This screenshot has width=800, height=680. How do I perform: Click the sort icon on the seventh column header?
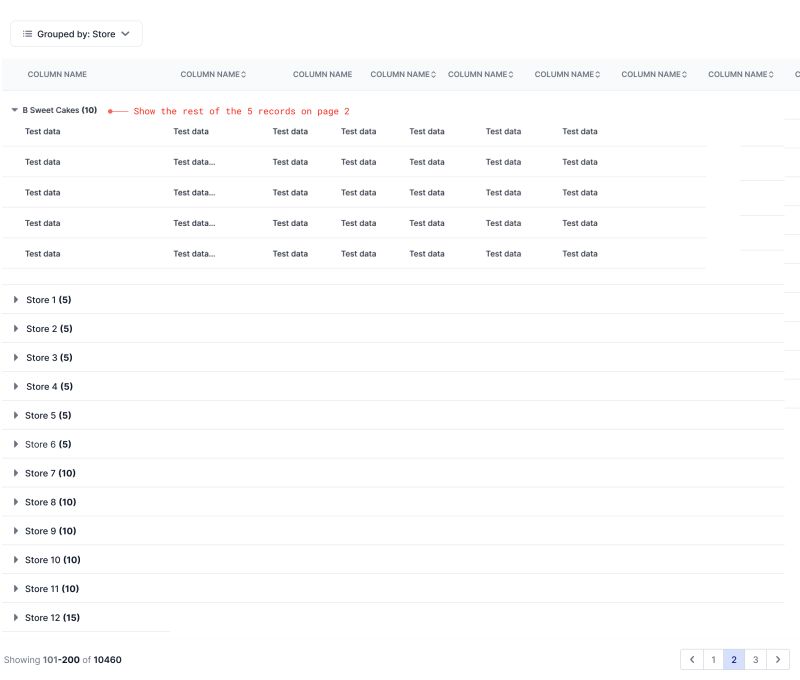click(x=683, y=74)
